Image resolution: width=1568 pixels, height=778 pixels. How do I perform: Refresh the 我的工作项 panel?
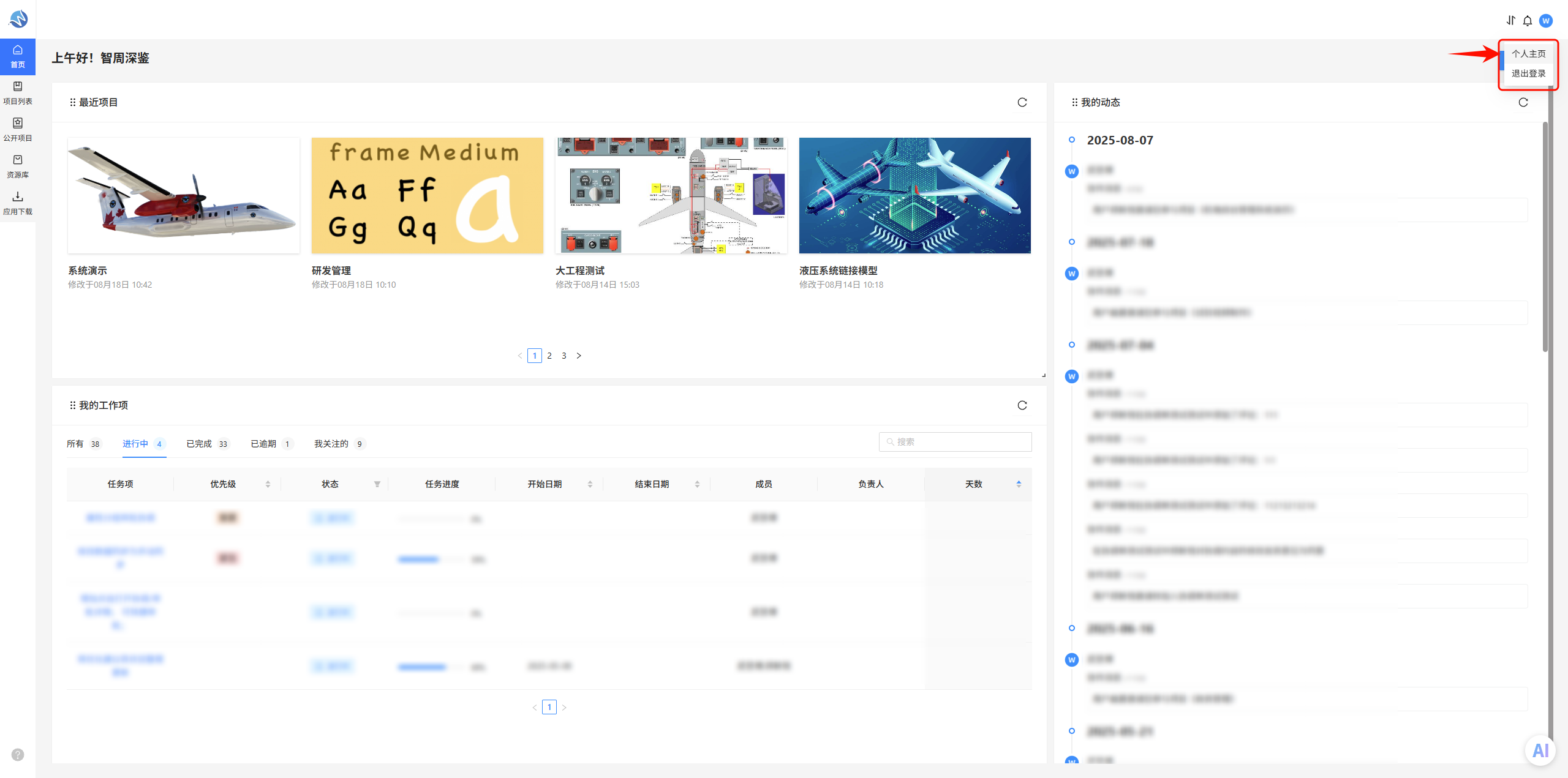(1022, 405)
